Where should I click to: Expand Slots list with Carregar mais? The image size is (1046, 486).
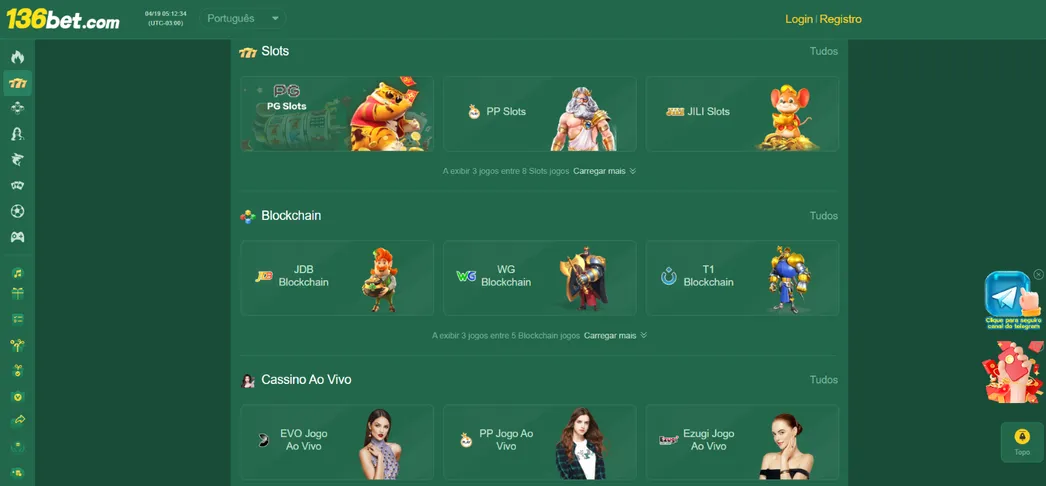(x=604, y=171)
